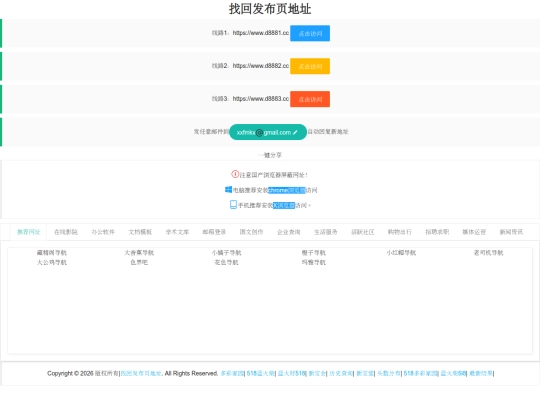Viewport: 540px width, 405px height.
Task: Click the 注意国产浏览器屏蔽网址 warning text
Action: click(273, 175)
